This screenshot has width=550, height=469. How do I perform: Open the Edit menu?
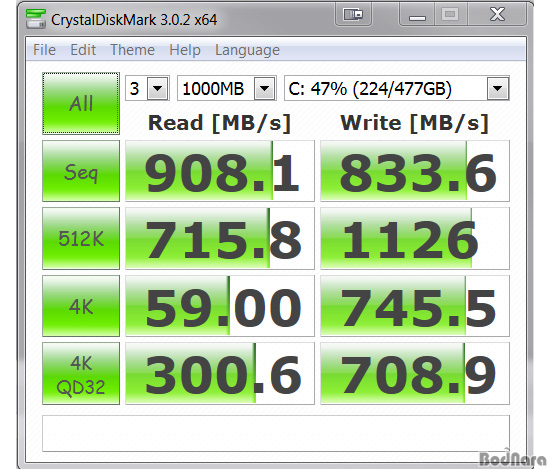tap(83, 50)
